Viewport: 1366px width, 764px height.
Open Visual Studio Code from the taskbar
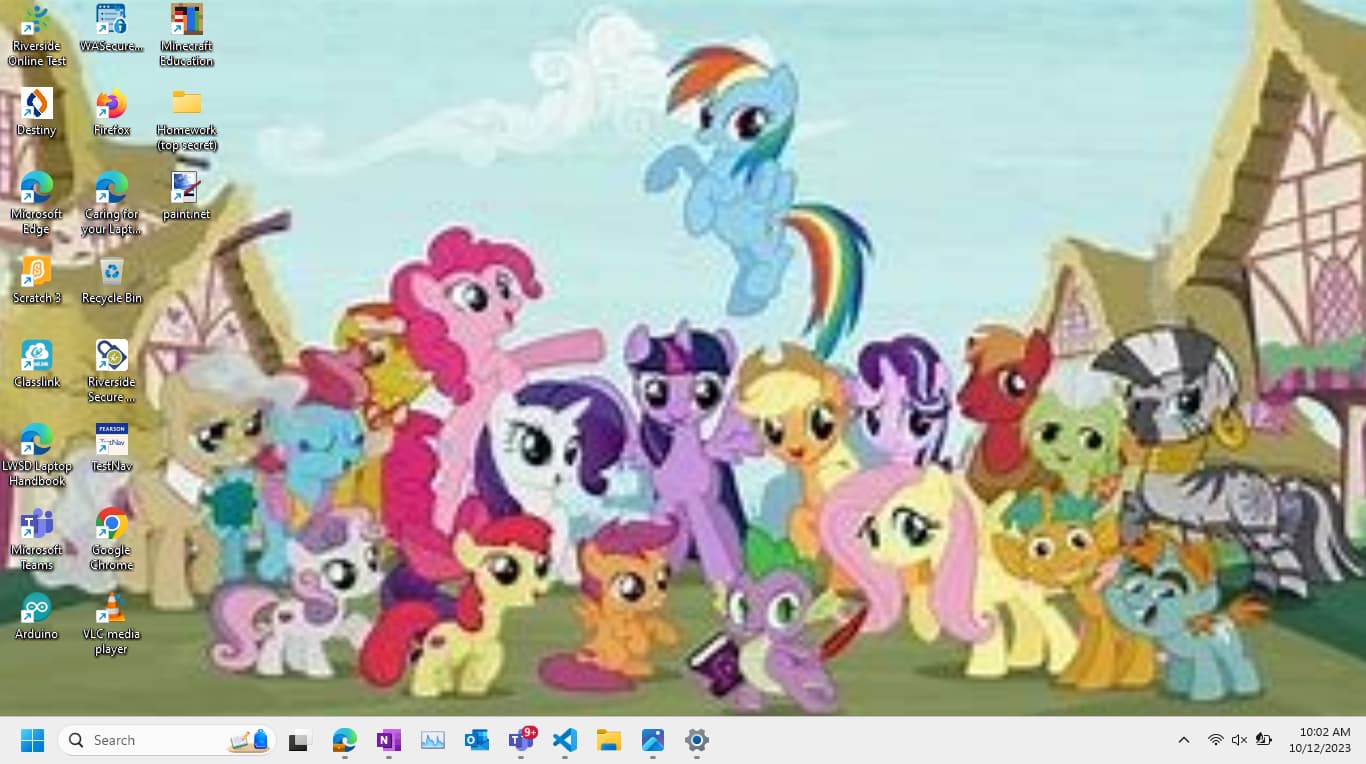pyautogui.click(x=564, y=740)
